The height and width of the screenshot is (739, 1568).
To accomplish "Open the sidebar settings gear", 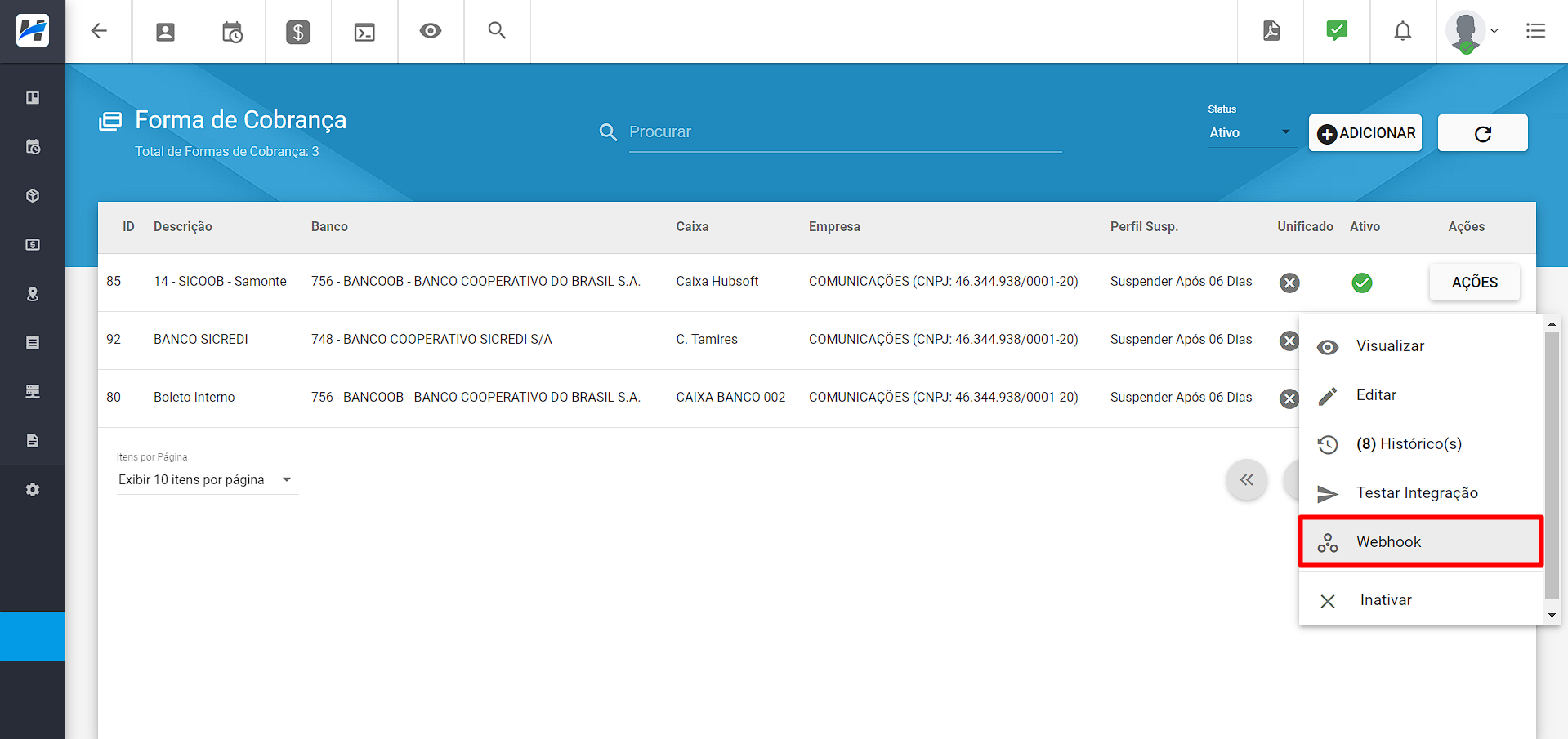I will tap(33, 490).
